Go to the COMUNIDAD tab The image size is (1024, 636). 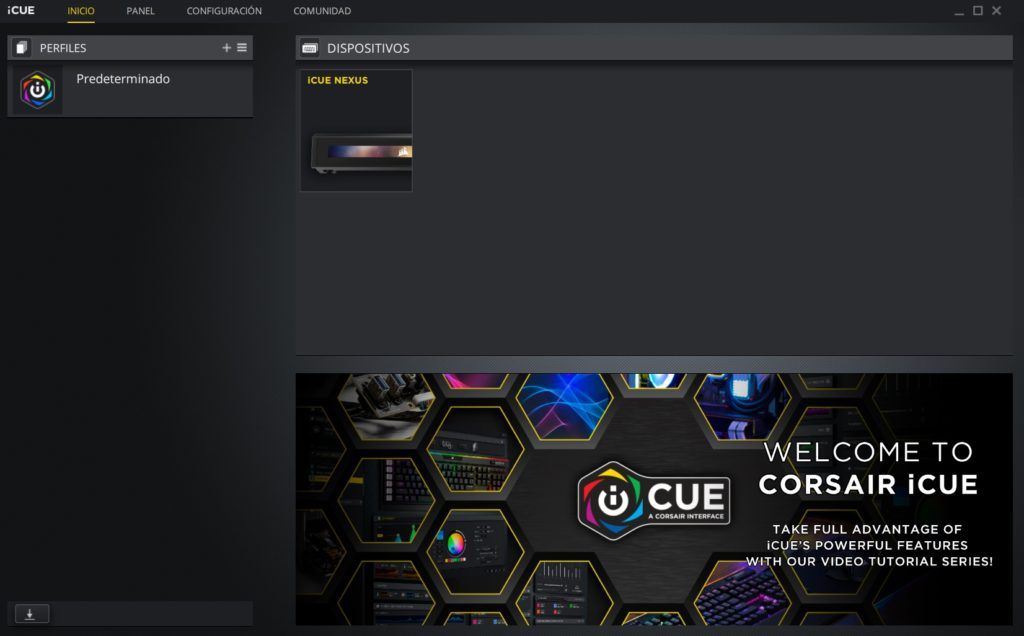click(x=322, y=11)
